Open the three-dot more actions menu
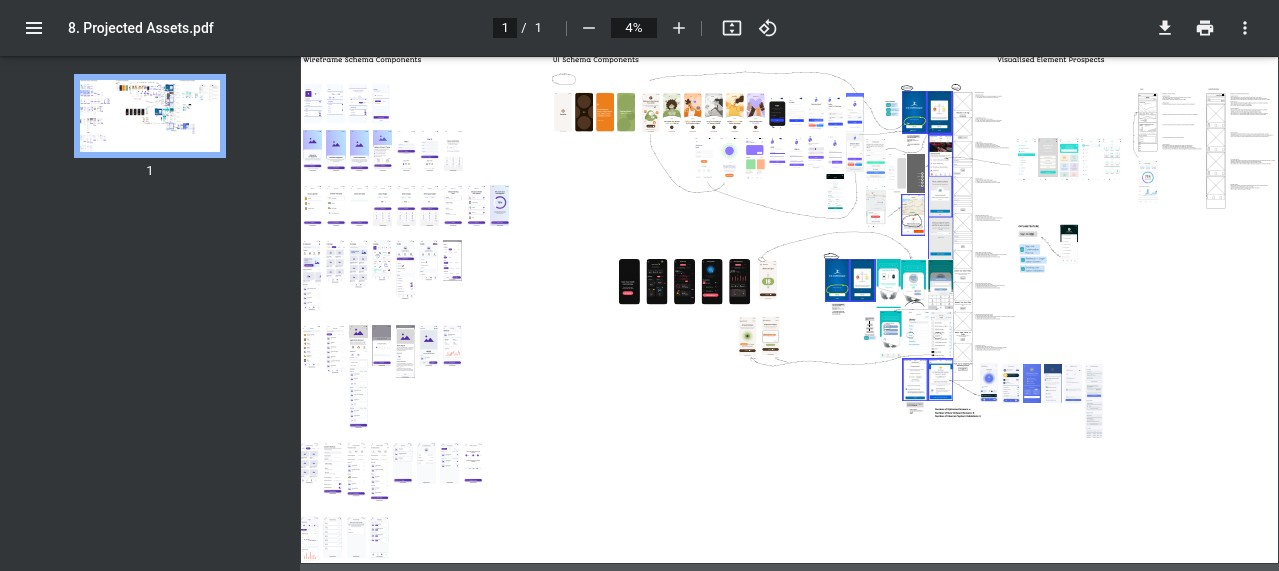 pos(1245,28)
